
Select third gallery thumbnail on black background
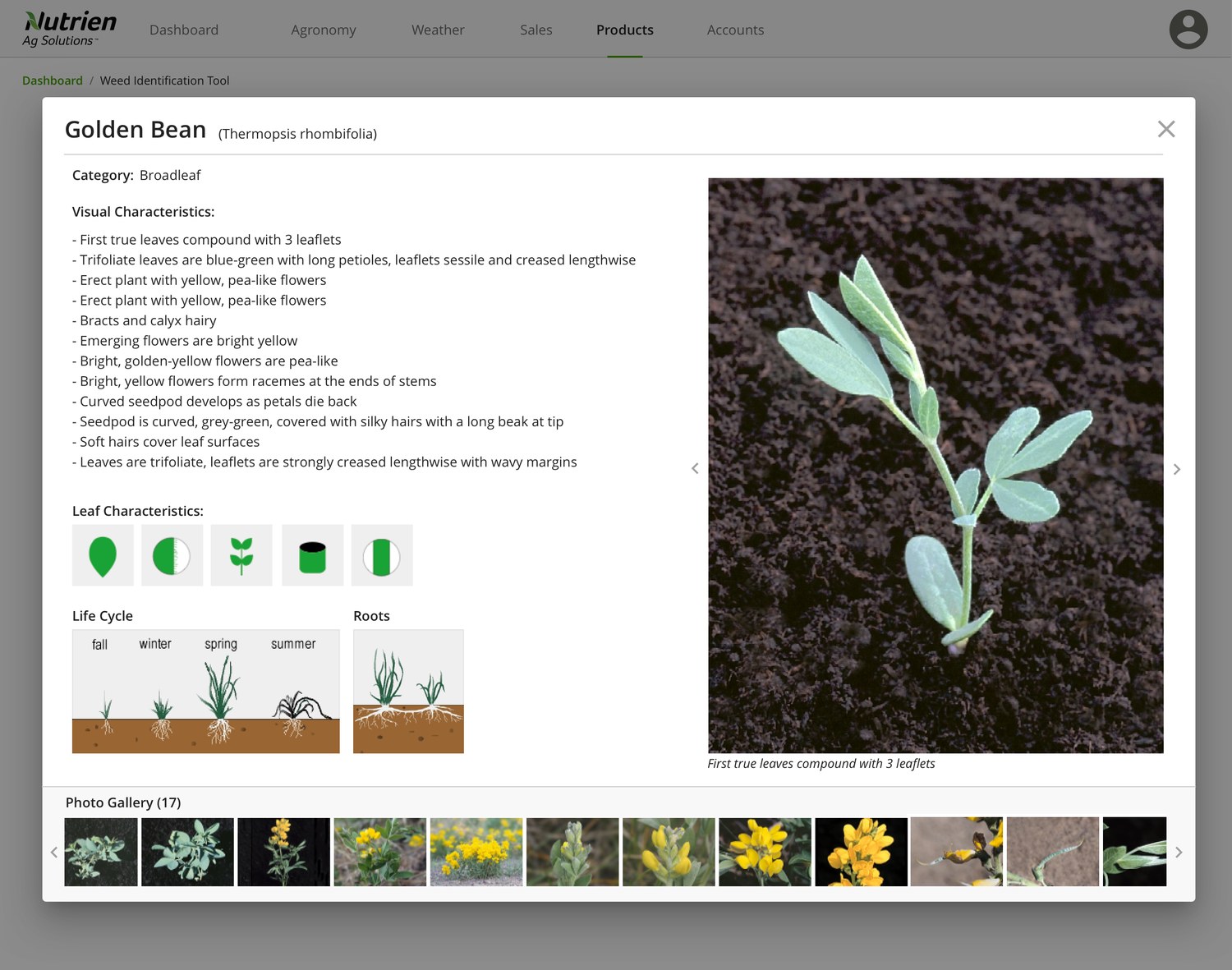pos(283,852)
